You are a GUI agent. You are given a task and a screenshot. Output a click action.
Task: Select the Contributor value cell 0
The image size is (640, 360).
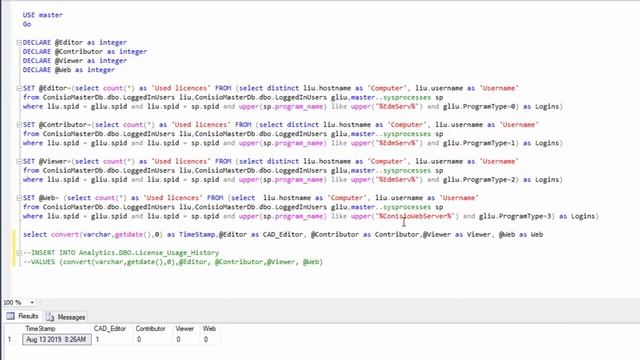pos(153,340)
